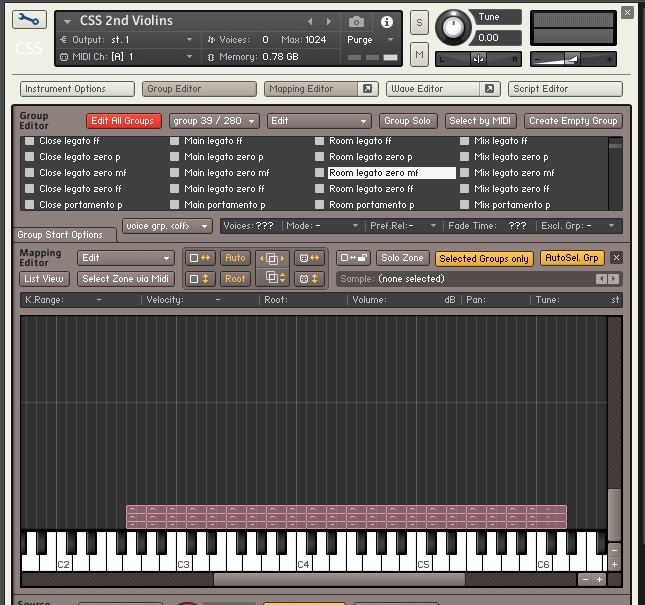Screen dimensions: 645x605
Task: Open the MIDI Ch dropdown
Action: point(128,57)
